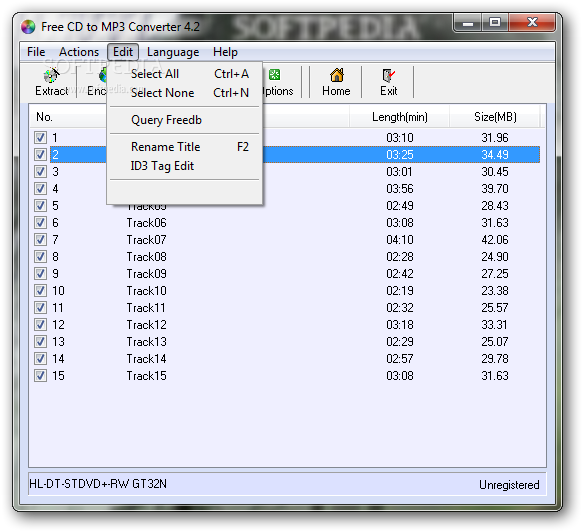
Task: Uncheck track 8 checkbox
Action: click(x=40, y=257)
